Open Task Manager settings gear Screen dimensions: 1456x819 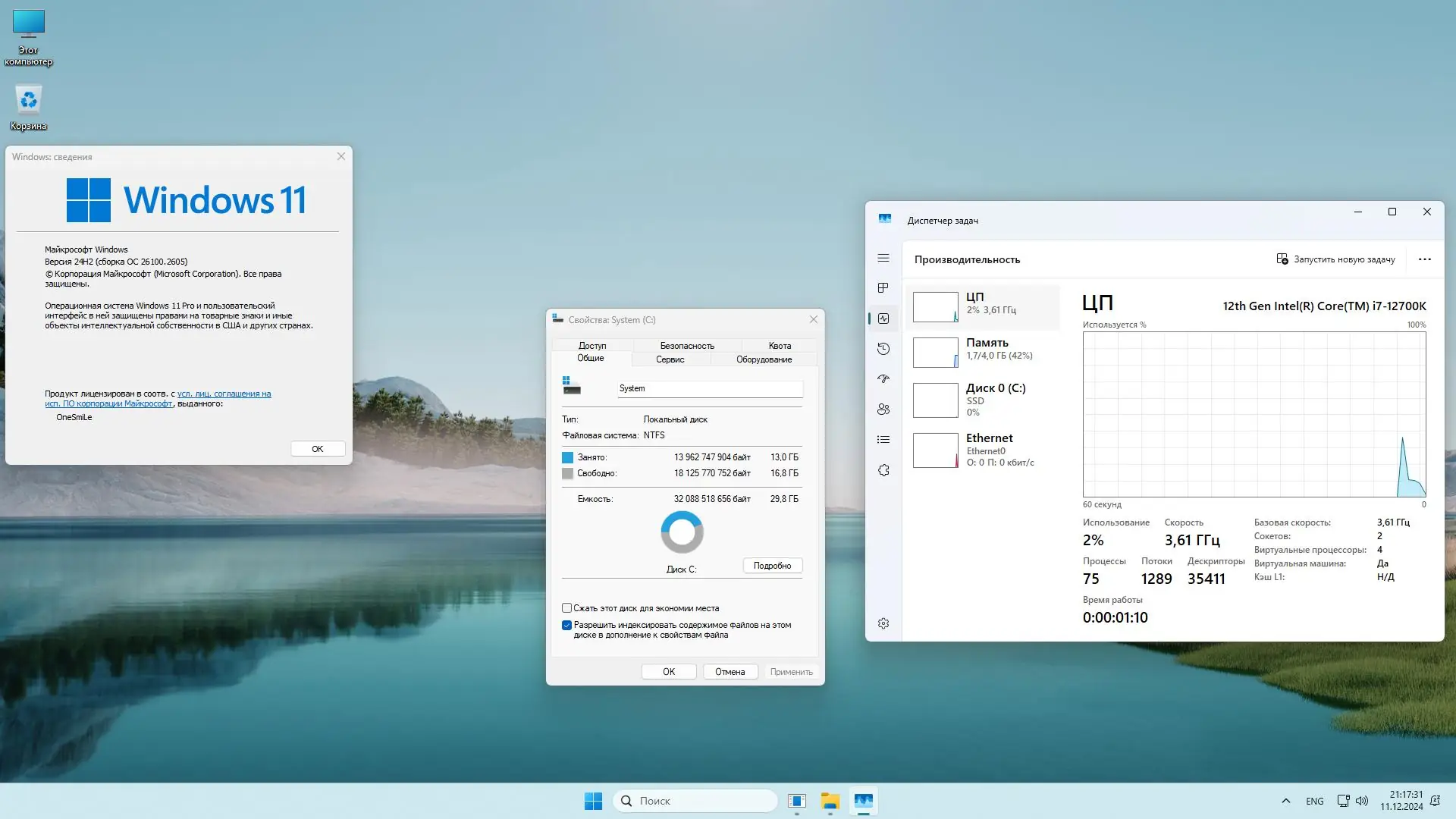click(883, 623)
